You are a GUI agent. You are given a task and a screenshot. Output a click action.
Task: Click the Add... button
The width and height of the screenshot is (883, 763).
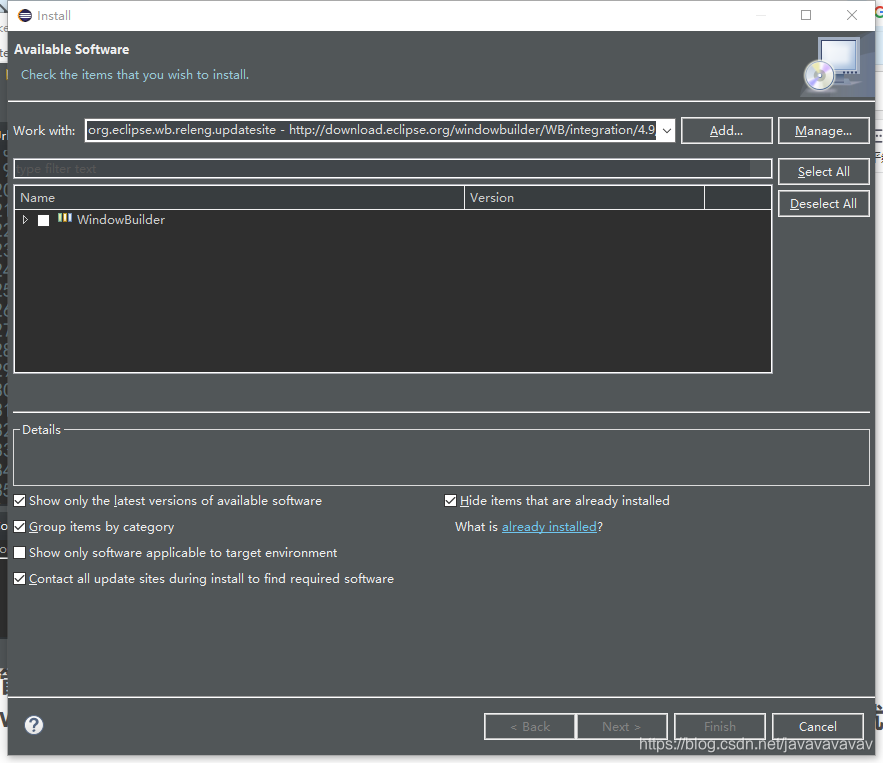(726, 131)
